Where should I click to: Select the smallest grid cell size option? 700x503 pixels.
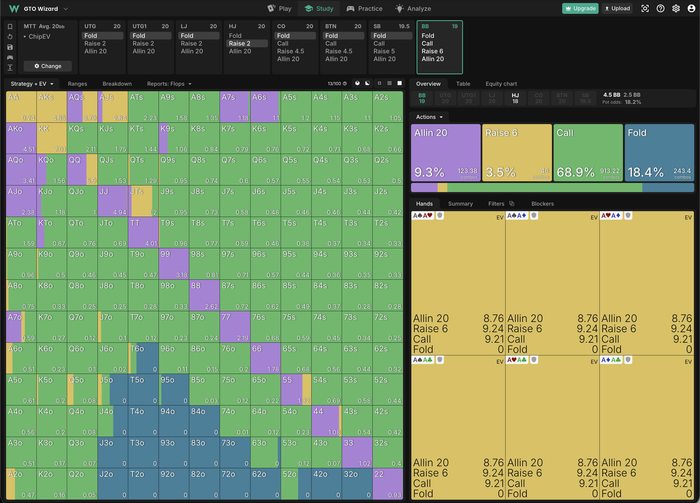379,83
